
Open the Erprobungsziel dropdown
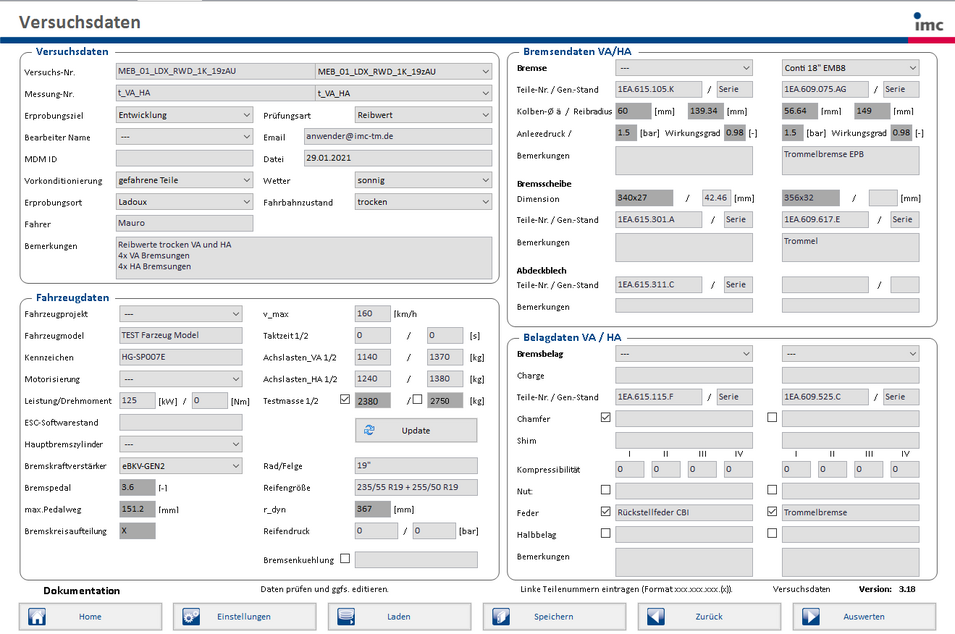247,115
